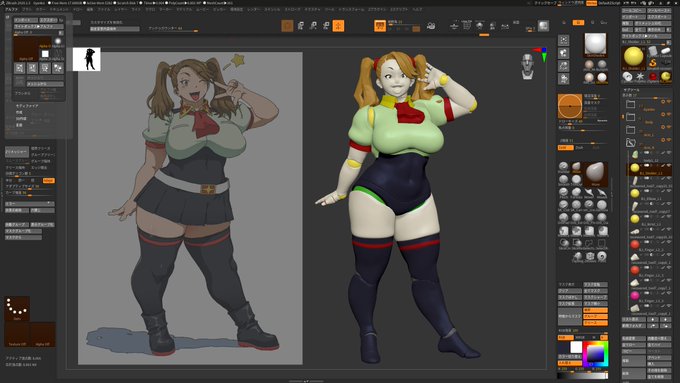Click the last of four transform icons under the alpha preview
Image resolution: width=680 pixels, height=383 pixels.
pos(58,68)
